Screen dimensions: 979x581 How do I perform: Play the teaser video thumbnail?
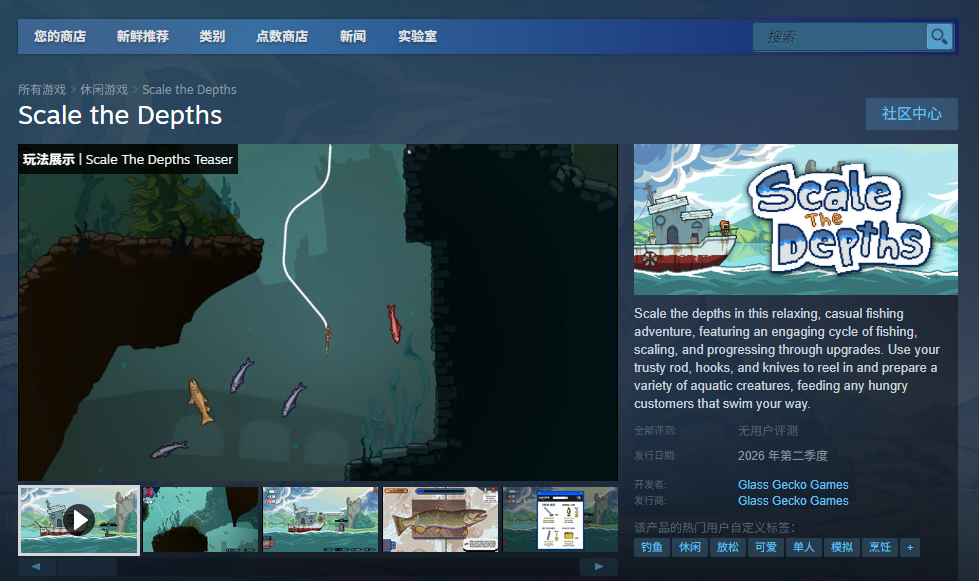click(x=79, y=520)
